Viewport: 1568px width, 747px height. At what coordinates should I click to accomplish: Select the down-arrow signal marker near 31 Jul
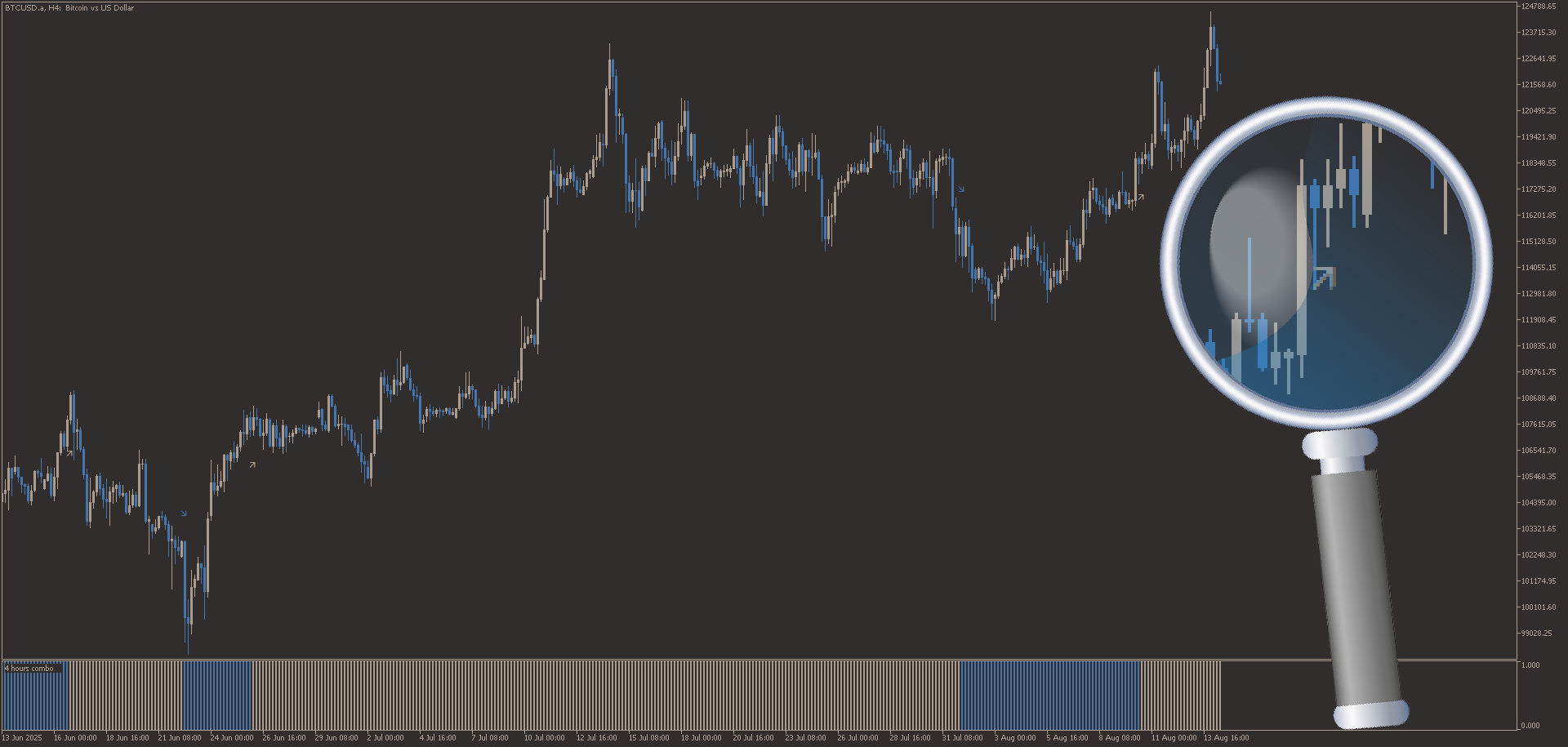[x=961, y=189]
